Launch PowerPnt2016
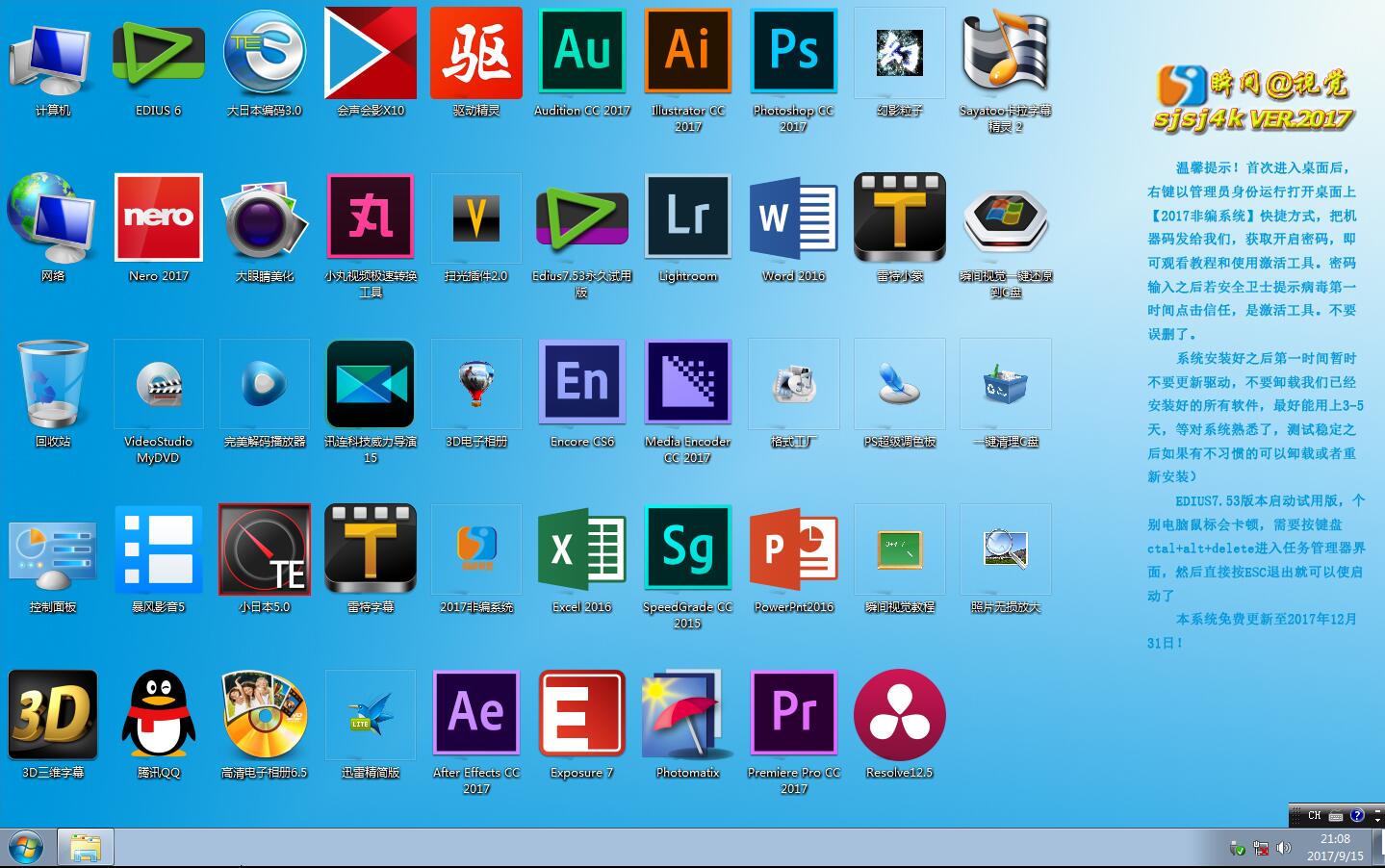1385x868 pixels. click(x=794, y=549)
